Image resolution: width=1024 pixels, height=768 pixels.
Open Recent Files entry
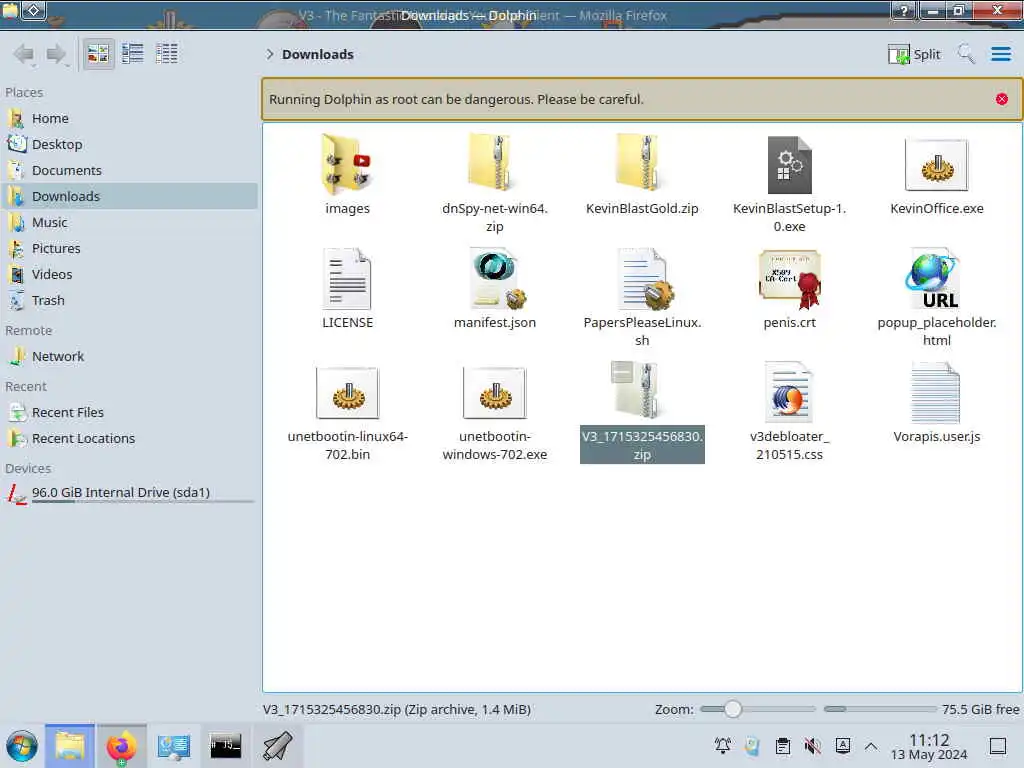(129, 413)
